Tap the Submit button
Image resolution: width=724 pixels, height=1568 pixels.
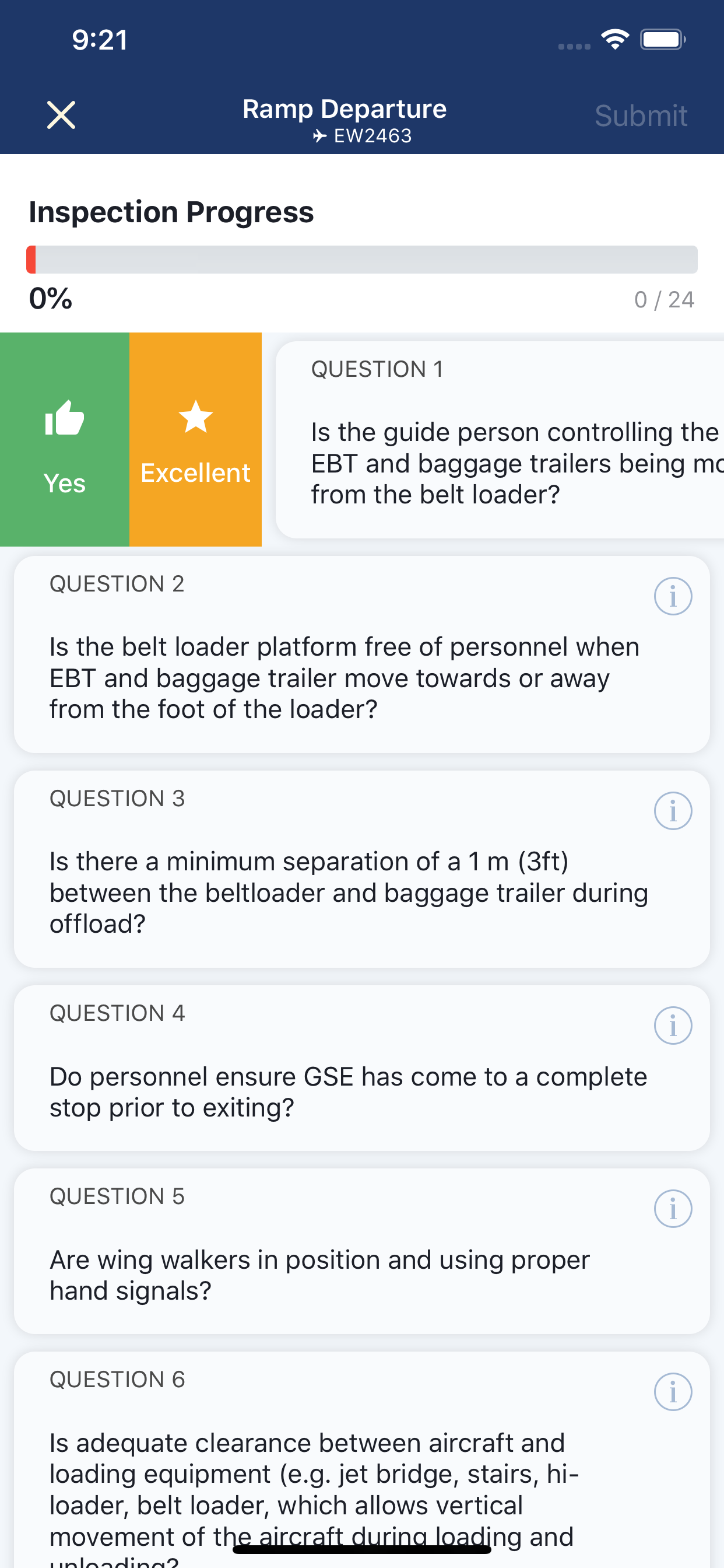pyautogui.click(x=641, y=116)
